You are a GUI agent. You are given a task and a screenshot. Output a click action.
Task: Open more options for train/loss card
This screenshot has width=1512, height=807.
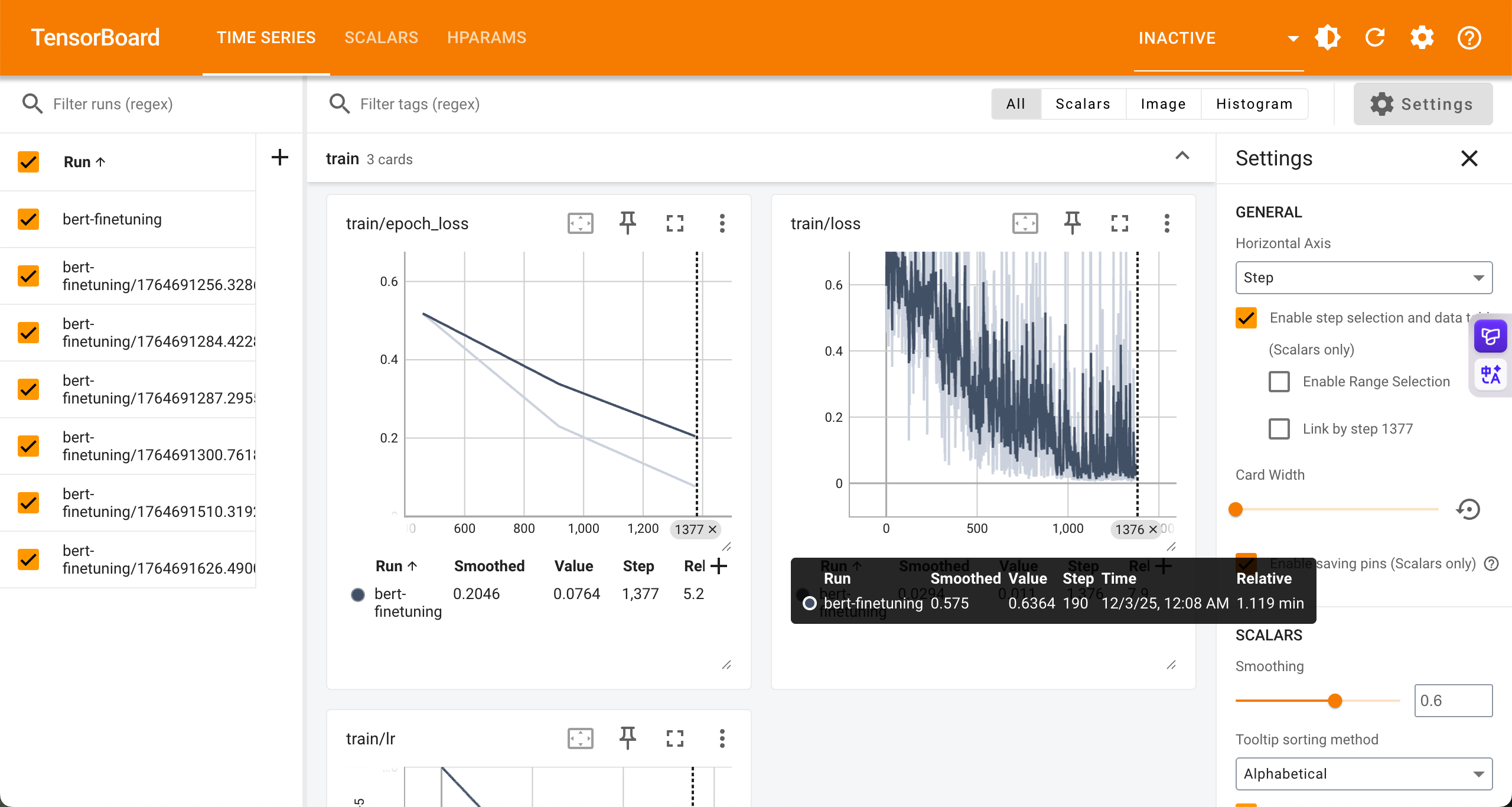[x=1166, y=223]
